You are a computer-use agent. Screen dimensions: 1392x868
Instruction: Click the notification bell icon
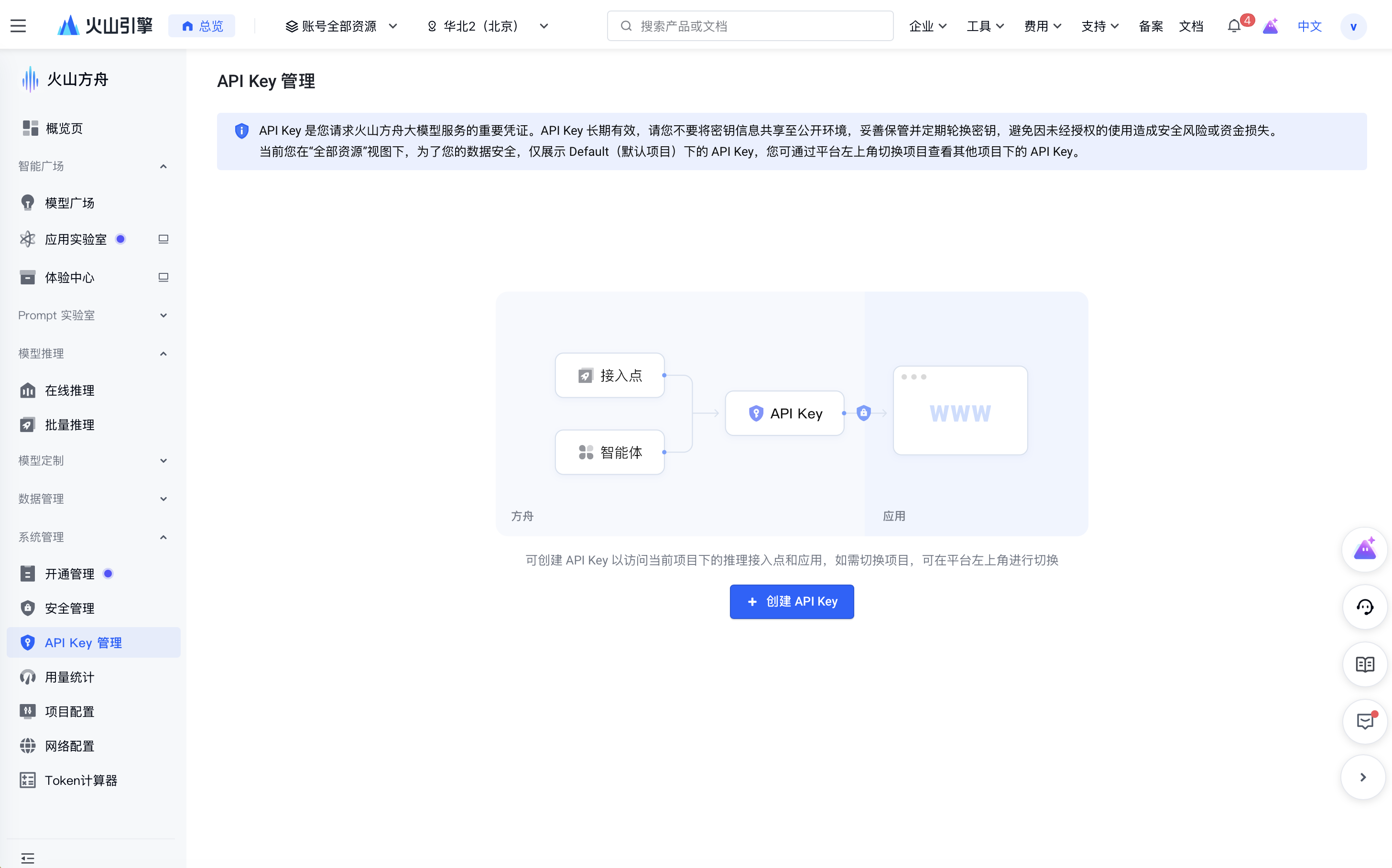pos(1234,26)
